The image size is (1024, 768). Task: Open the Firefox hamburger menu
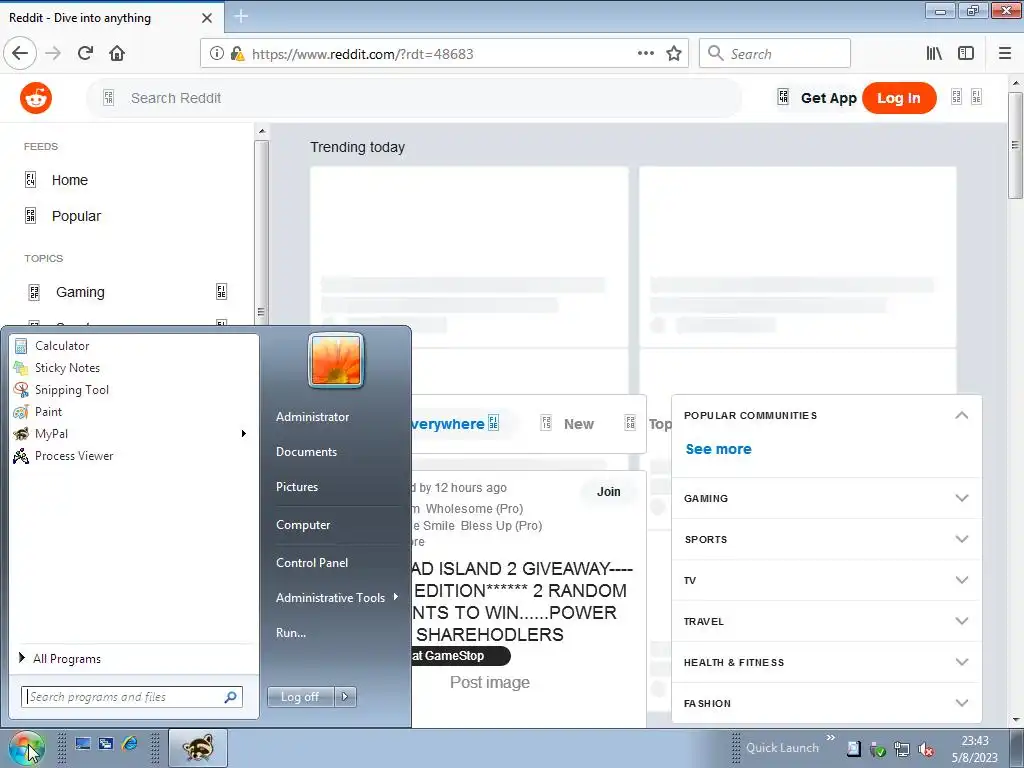pyautogui.click(x=1005, y=54)
